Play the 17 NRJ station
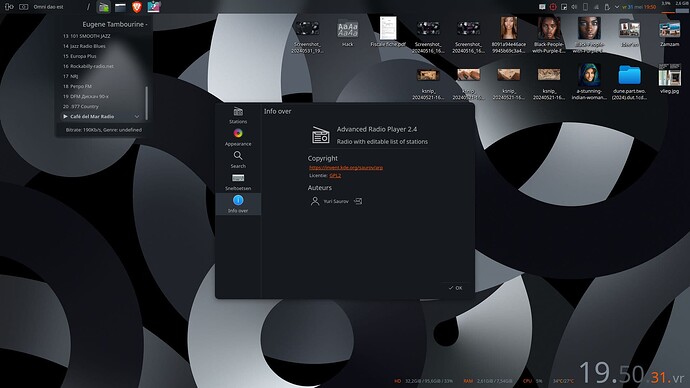This screenshot has width=690, height=388. pos(102,77)
